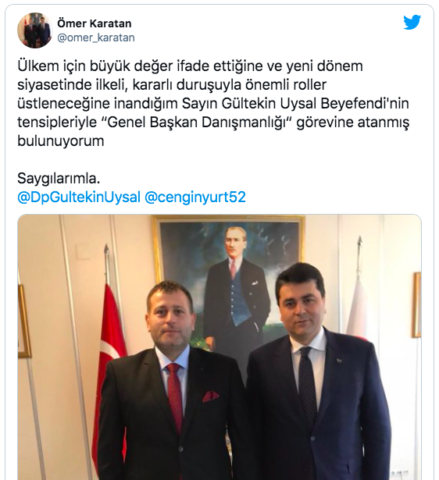Click the quoted "Genel Başkan Danışmanlığı" phrase

[199, 122]
